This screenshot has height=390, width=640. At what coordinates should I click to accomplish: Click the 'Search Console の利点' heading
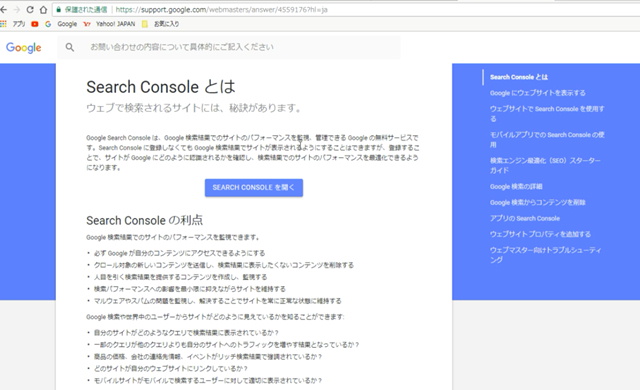pyautogui.click(x=144, y=220)
